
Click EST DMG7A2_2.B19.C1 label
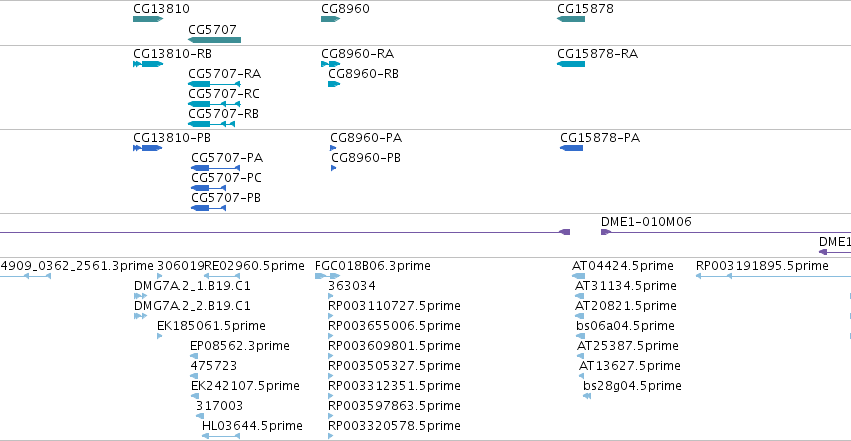(x=192, y=306)
